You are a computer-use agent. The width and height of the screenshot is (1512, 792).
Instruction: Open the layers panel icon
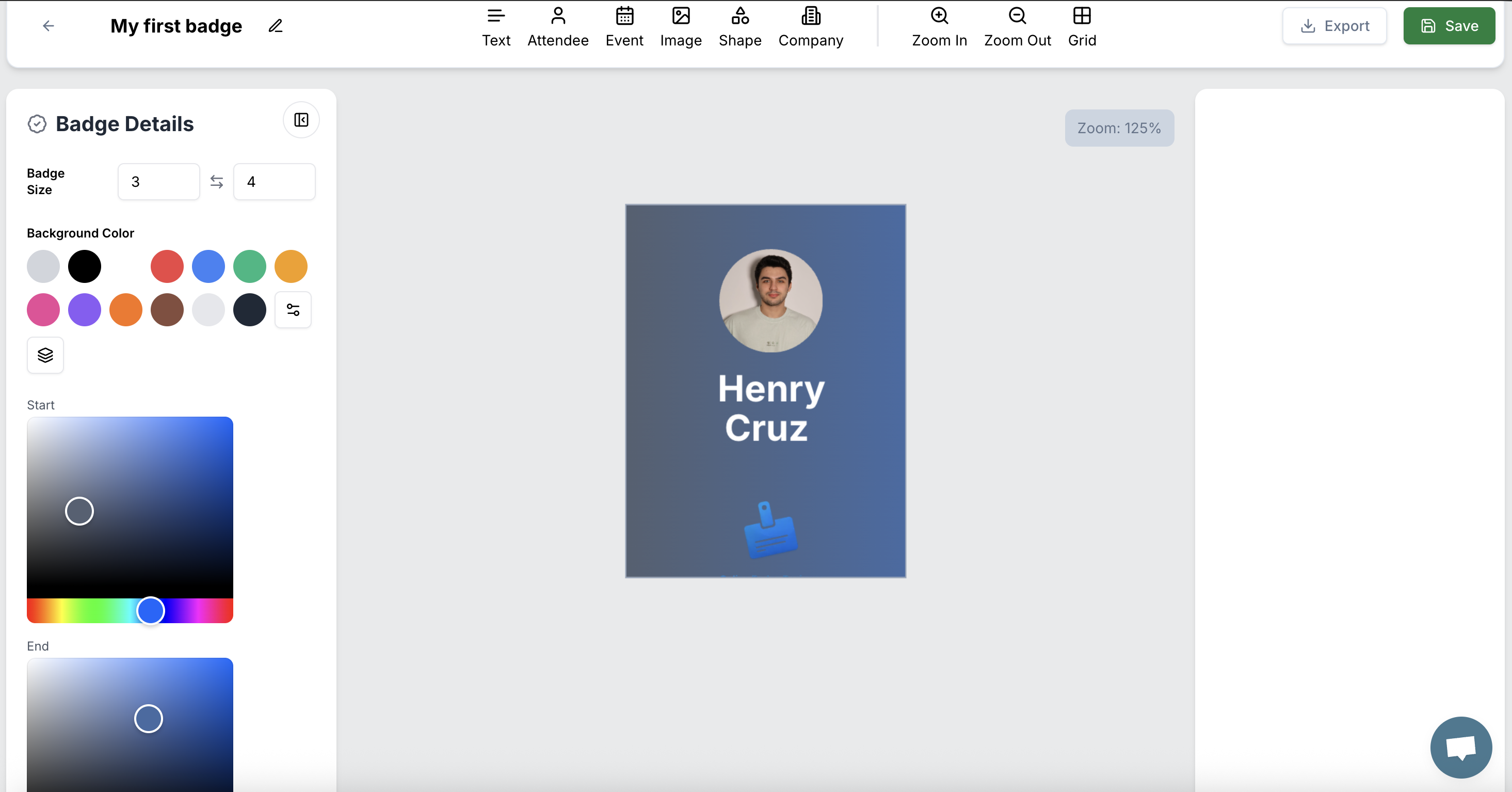point(44,355)
